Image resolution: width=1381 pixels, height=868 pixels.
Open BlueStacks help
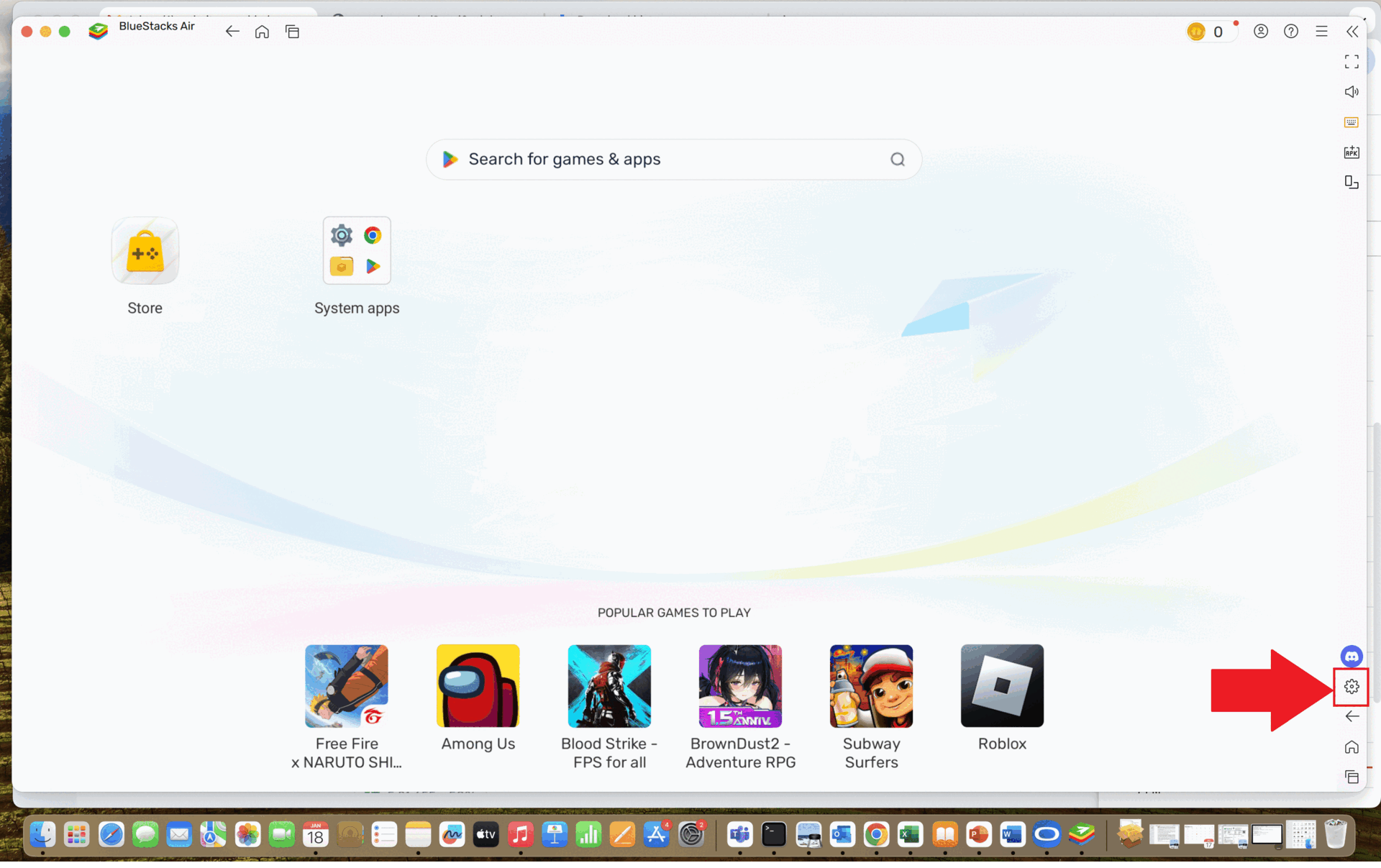click(1291, 31)
